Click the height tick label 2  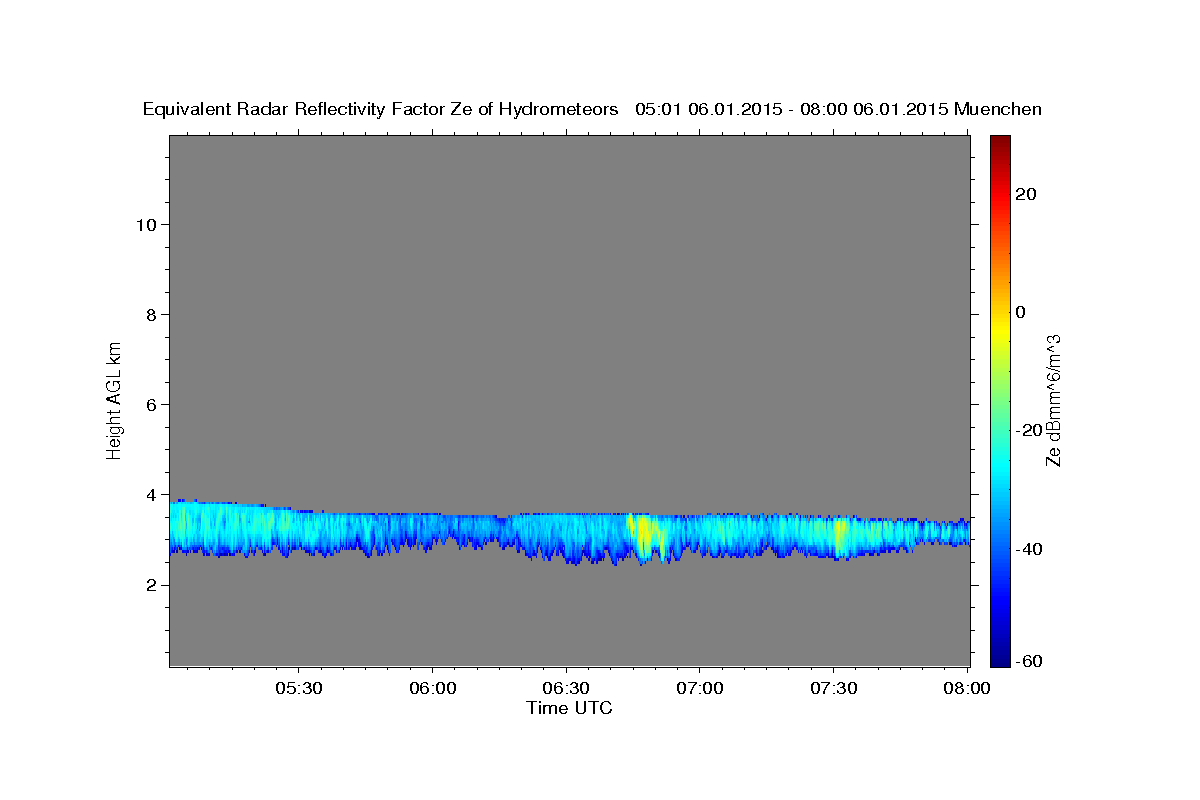151,585
